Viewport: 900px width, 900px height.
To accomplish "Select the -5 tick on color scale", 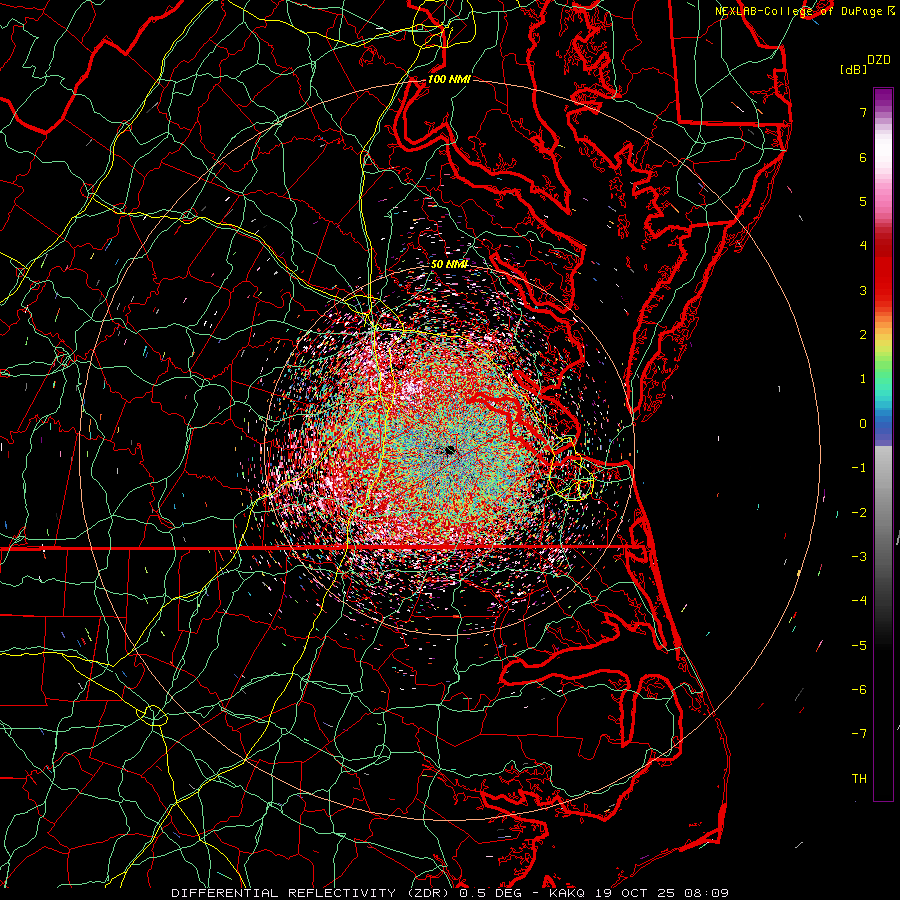I will pyautogui.click(x=859, y=646).
